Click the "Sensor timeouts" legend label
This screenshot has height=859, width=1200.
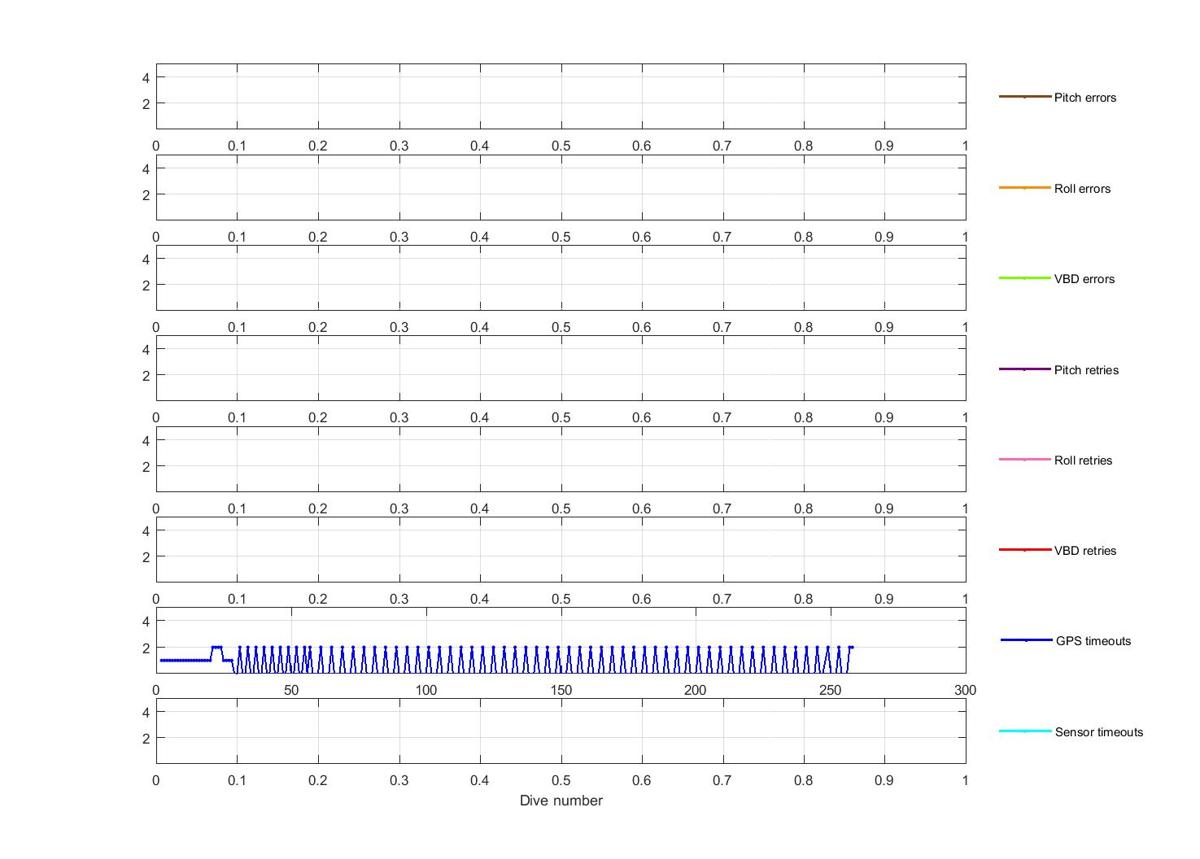pos(1099,732)
